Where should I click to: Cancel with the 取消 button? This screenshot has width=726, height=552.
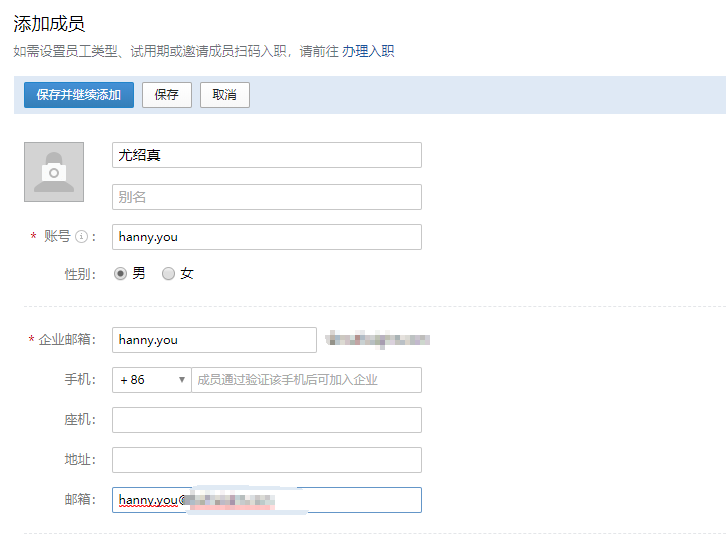click(x=224, y=95)
